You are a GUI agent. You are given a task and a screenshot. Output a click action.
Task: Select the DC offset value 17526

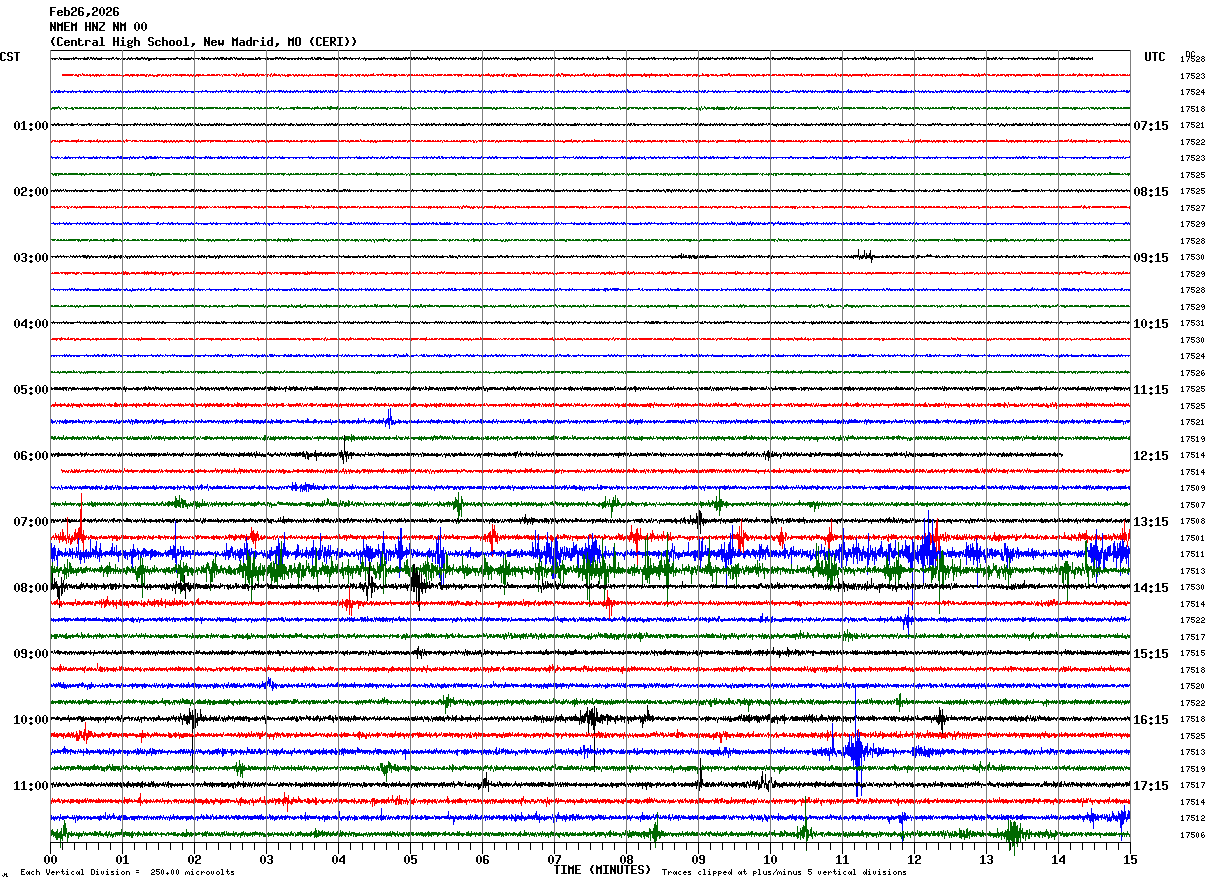[x=1192, y=373]
